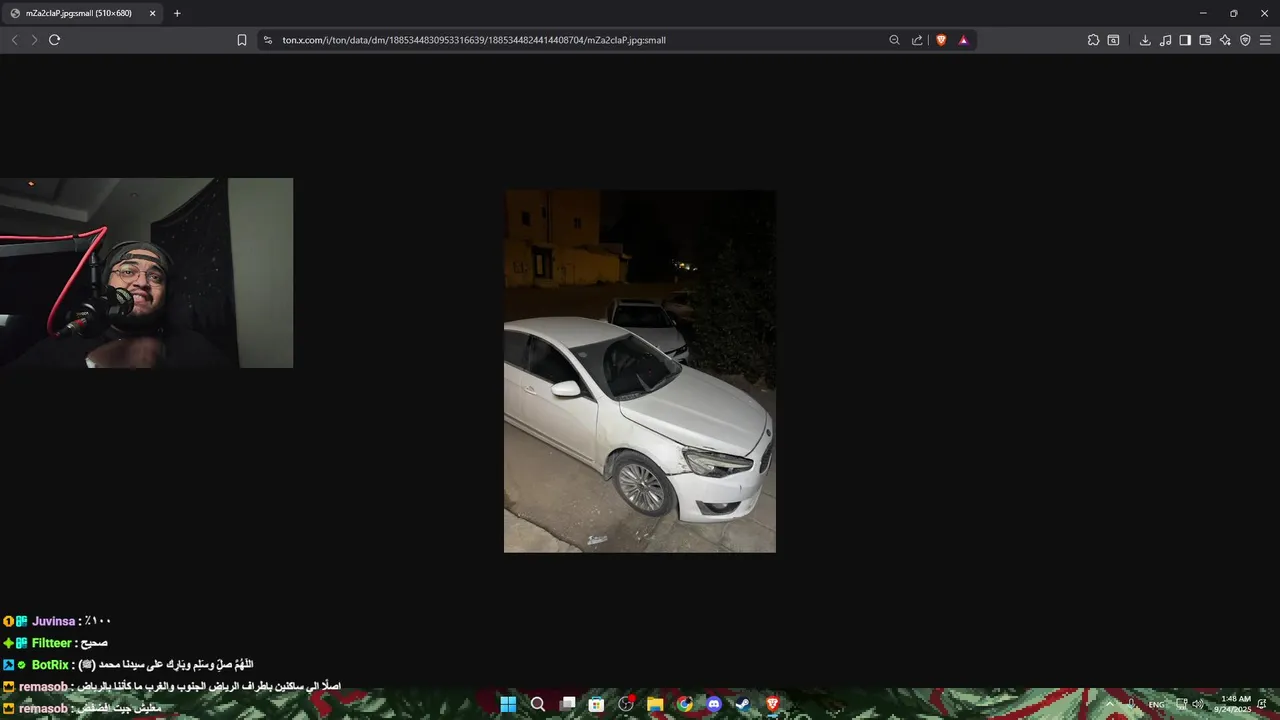The height and width of the screenshot is (720, 1280).
Task: Open the media playlist music icon
Action: click(1165, 40)
